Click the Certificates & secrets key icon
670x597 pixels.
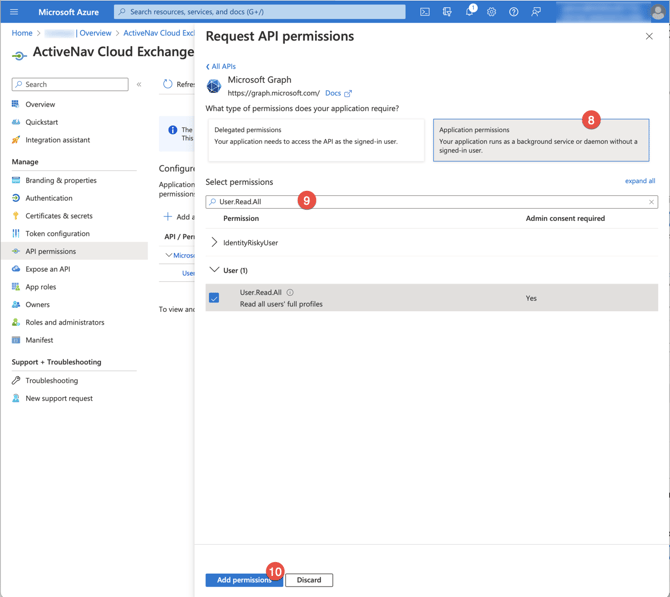(x=16, y=216)
